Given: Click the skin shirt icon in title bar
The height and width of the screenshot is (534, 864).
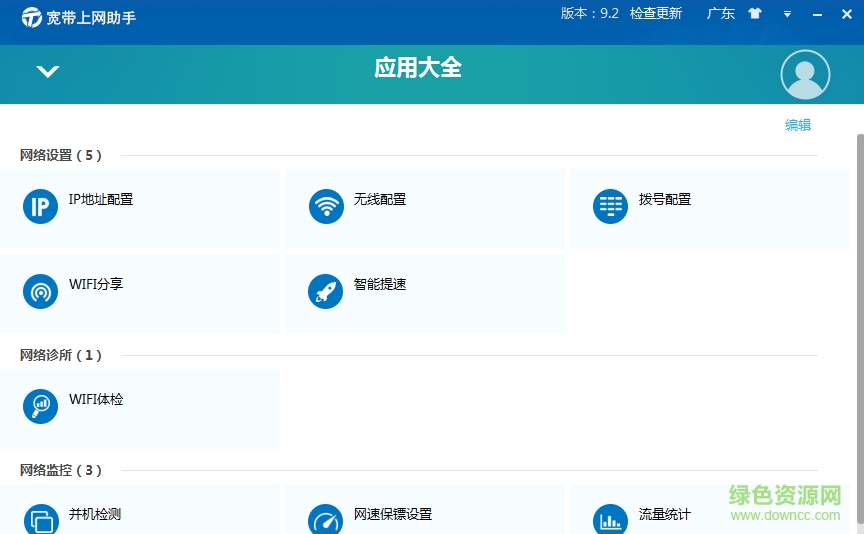Looking at the screenshot, I should [755, 14].
